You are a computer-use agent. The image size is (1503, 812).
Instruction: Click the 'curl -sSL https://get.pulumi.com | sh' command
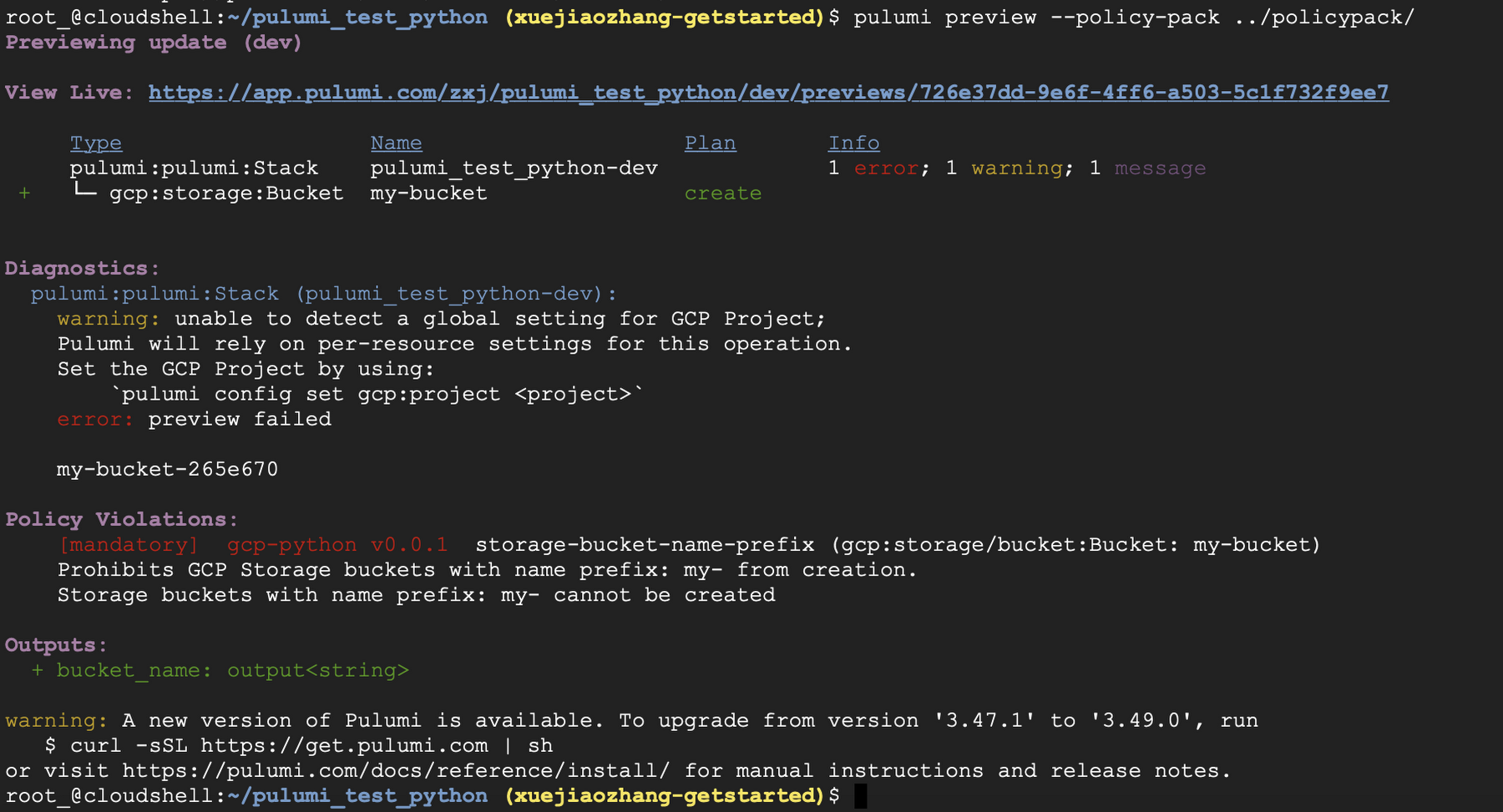tap(311, 745)
